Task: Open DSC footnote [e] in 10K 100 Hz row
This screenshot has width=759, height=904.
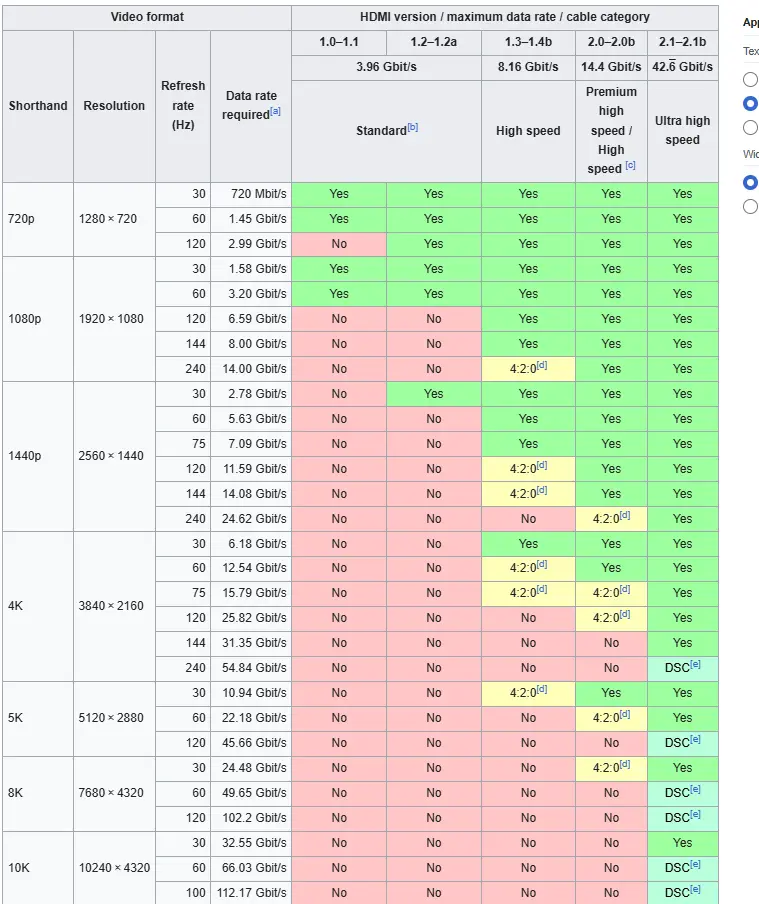Action: pyautogui.click(x=696, y=889)
